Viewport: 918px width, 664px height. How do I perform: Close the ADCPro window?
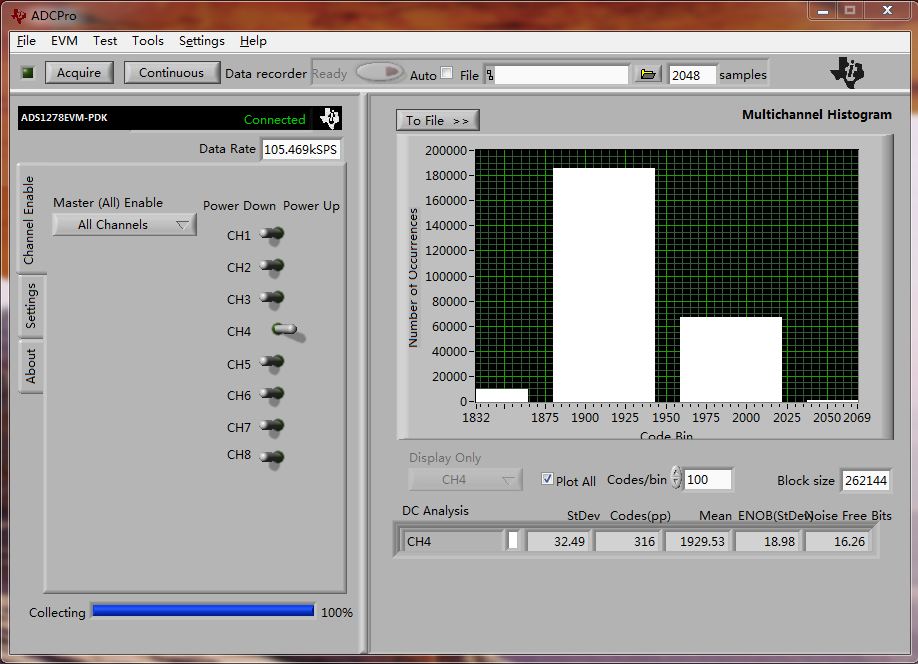[x=887, y=11]
